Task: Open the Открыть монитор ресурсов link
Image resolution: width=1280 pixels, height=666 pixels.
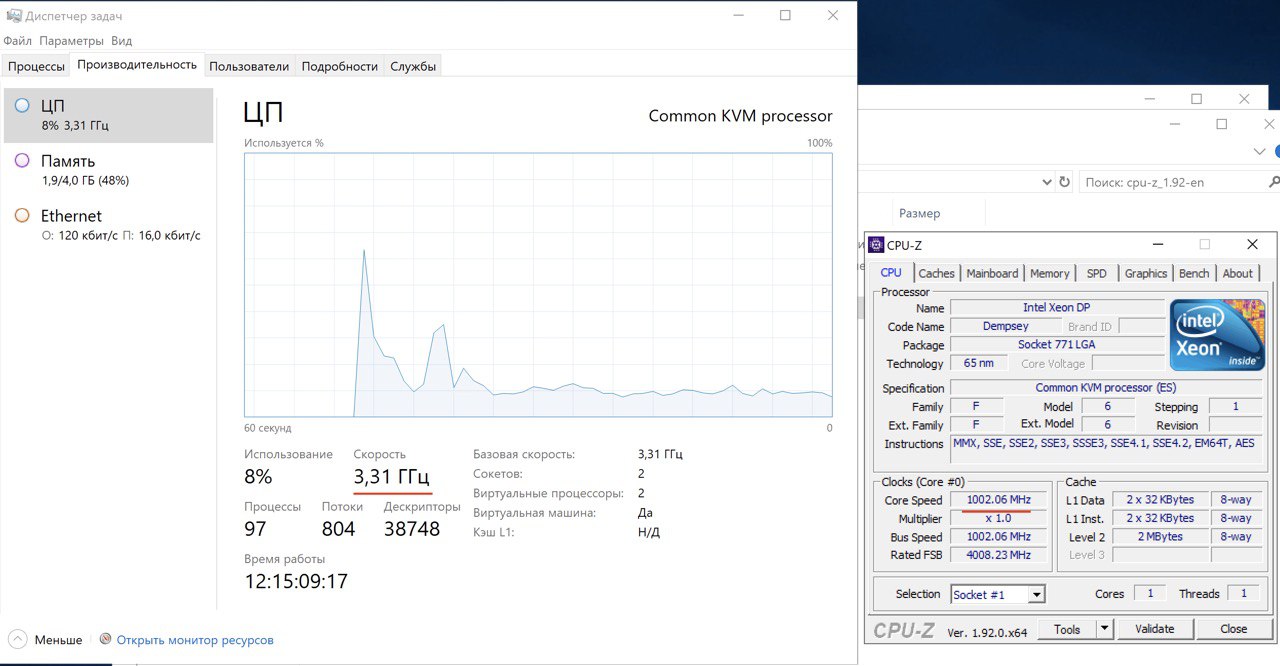Action: click(x=195, y=639)
